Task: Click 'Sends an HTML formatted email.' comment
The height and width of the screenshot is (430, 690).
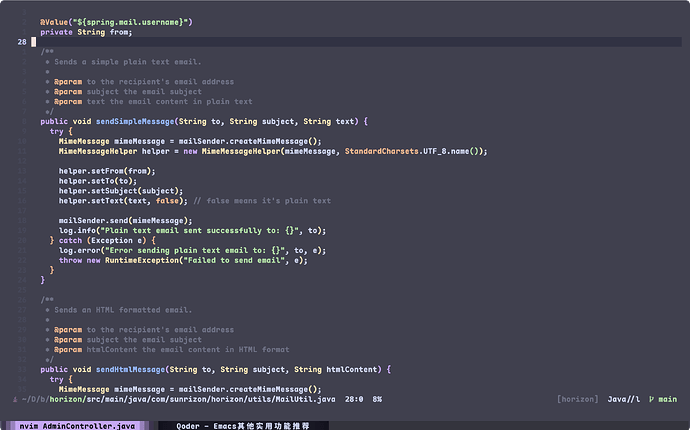Action: click(123, 310)
